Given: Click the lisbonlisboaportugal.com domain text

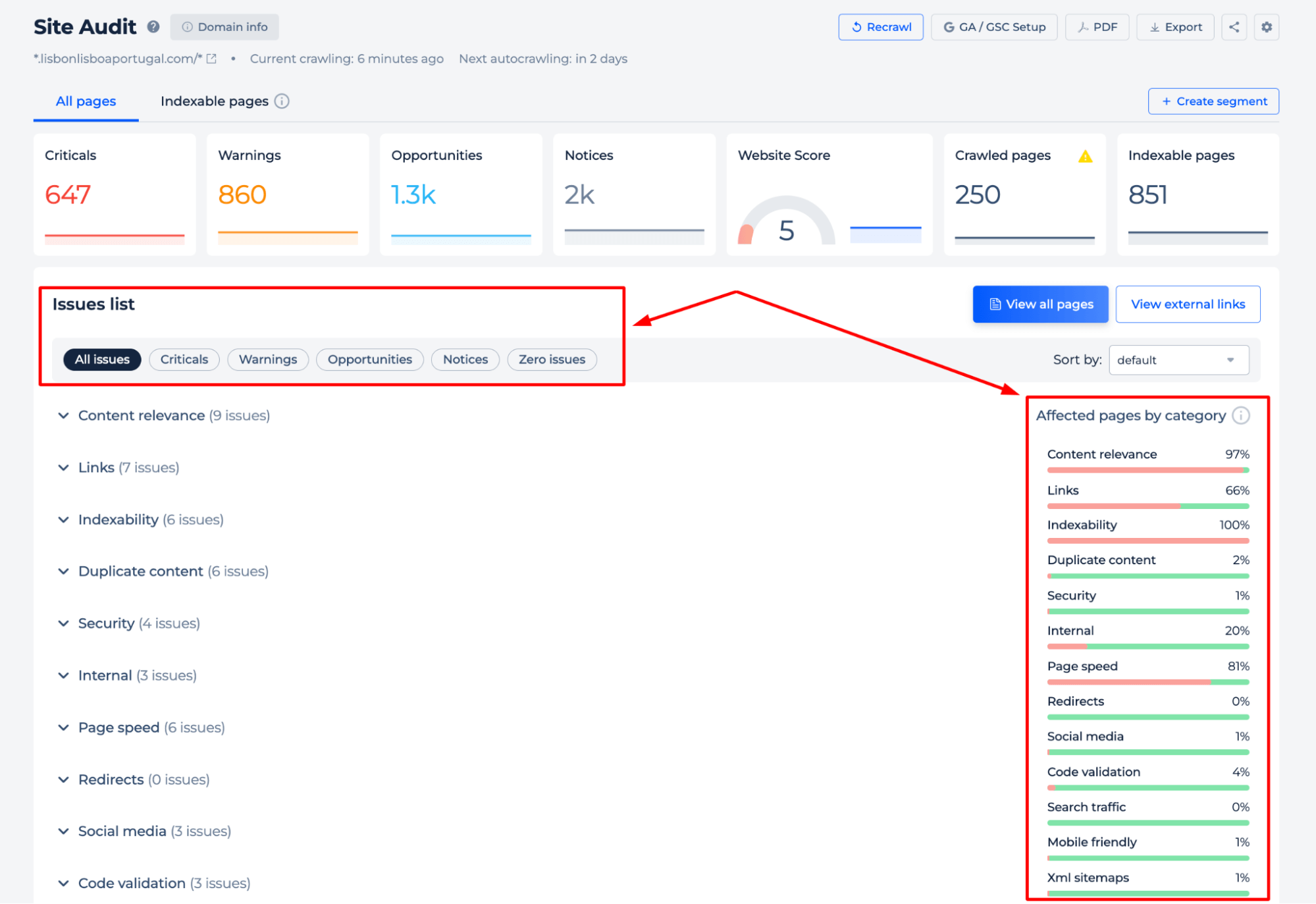Looking at the screenshot, I should [x=118, y=59].
